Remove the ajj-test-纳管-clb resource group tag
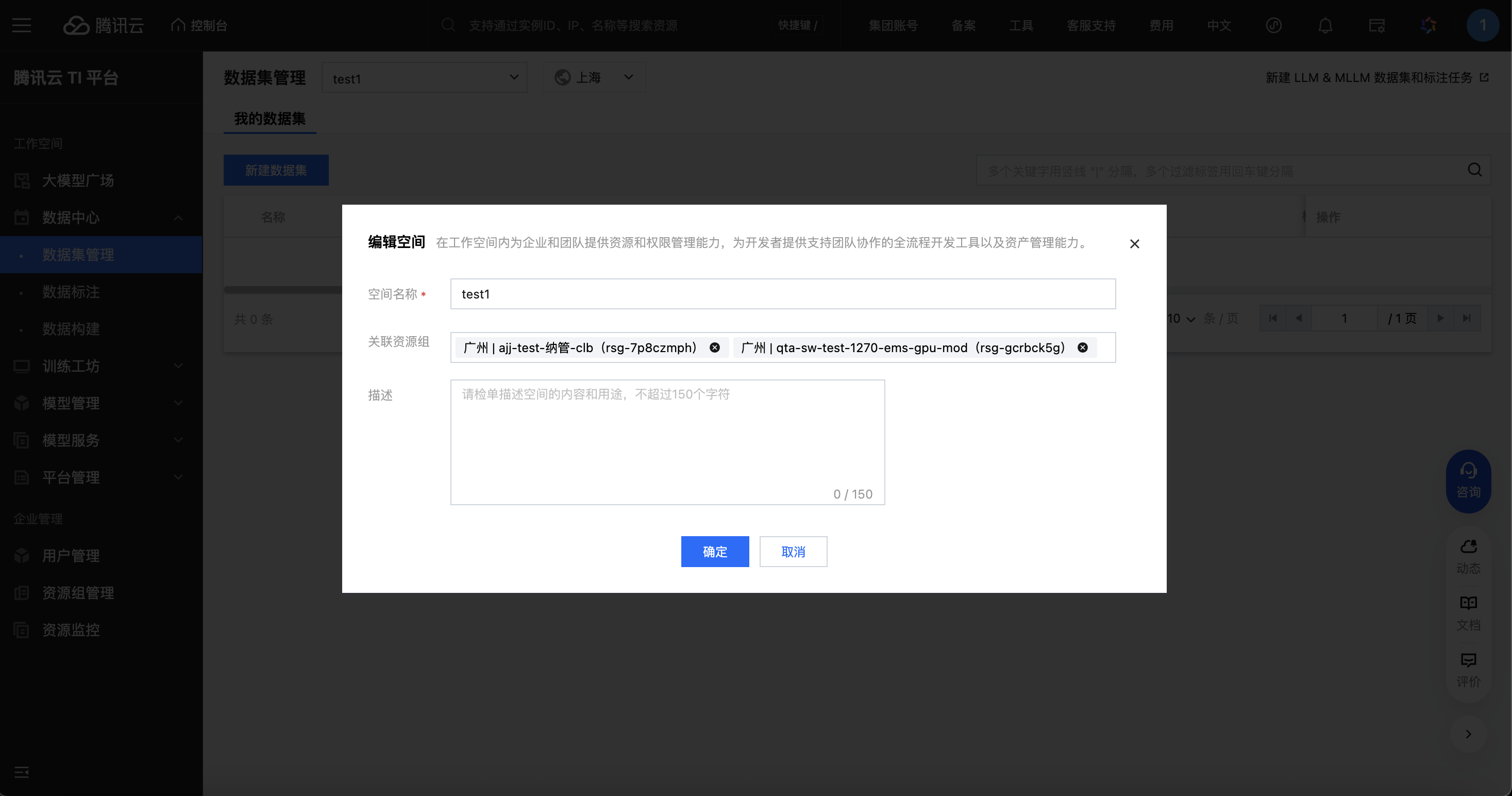The width and height of the screenshot is (1512, 796). tap(714, 347)
